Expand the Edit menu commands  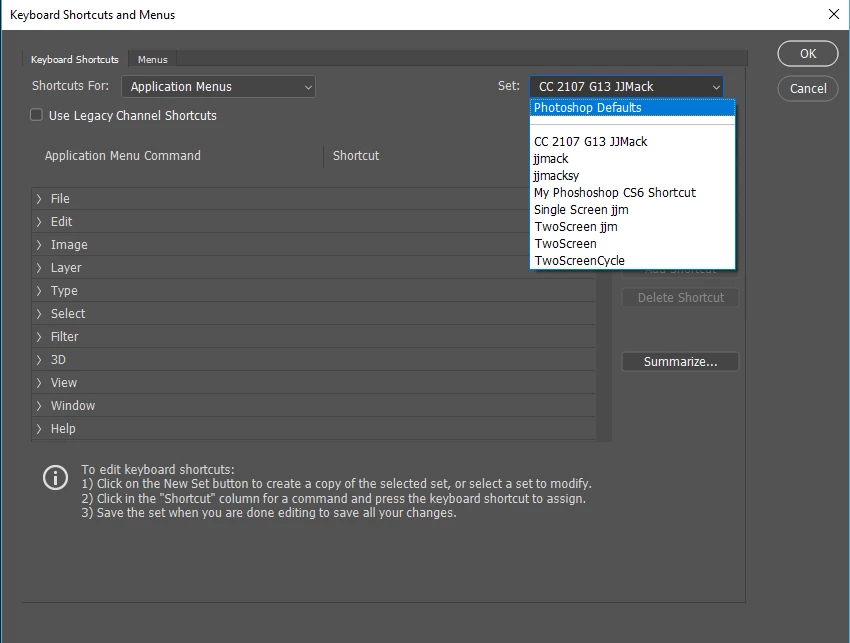point(39,222)
